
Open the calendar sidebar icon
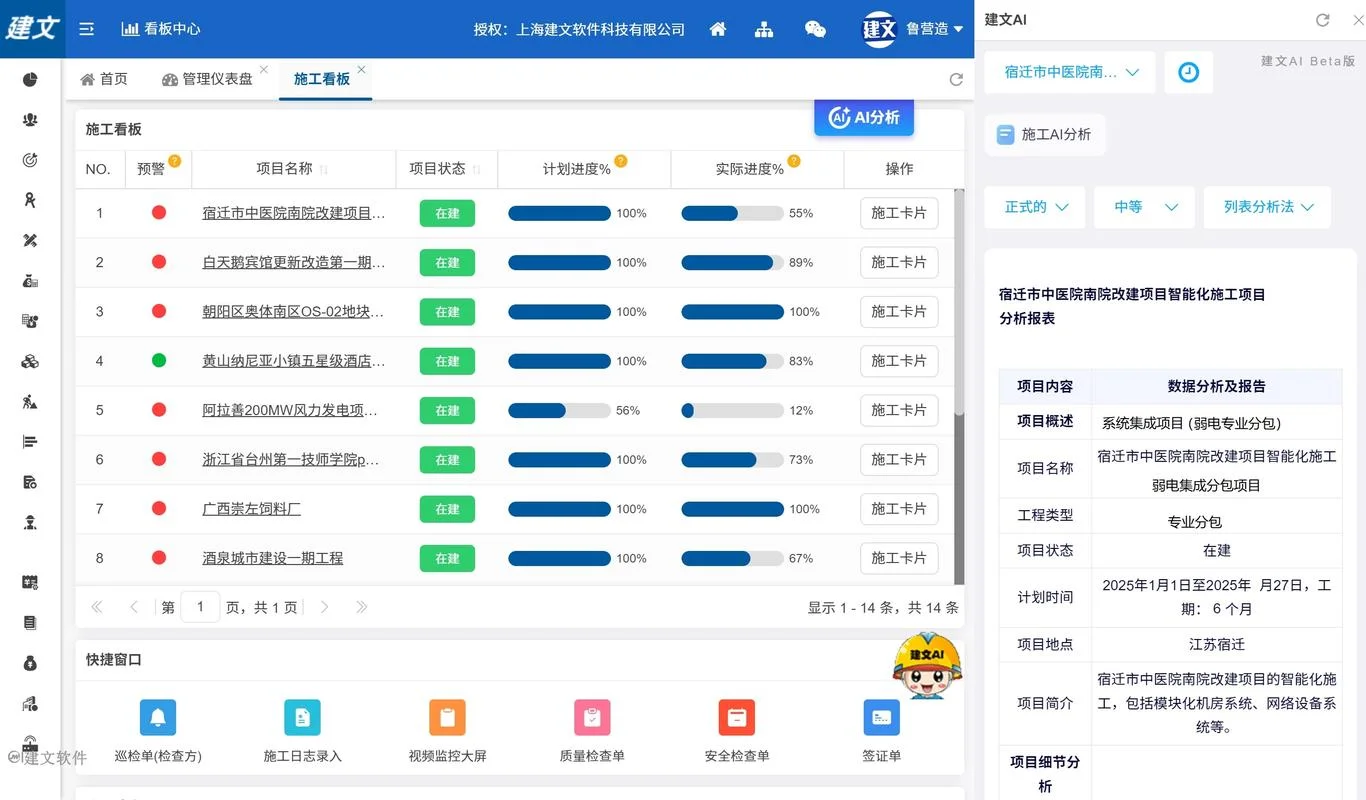coord(30,582)
